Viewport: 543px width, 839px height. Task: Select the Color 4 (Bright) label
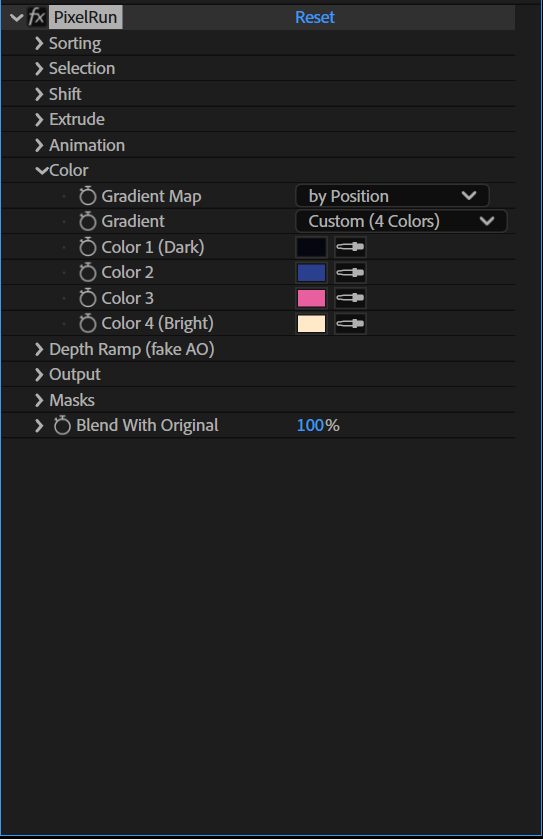pyautogui.click(x=157, y=324)
